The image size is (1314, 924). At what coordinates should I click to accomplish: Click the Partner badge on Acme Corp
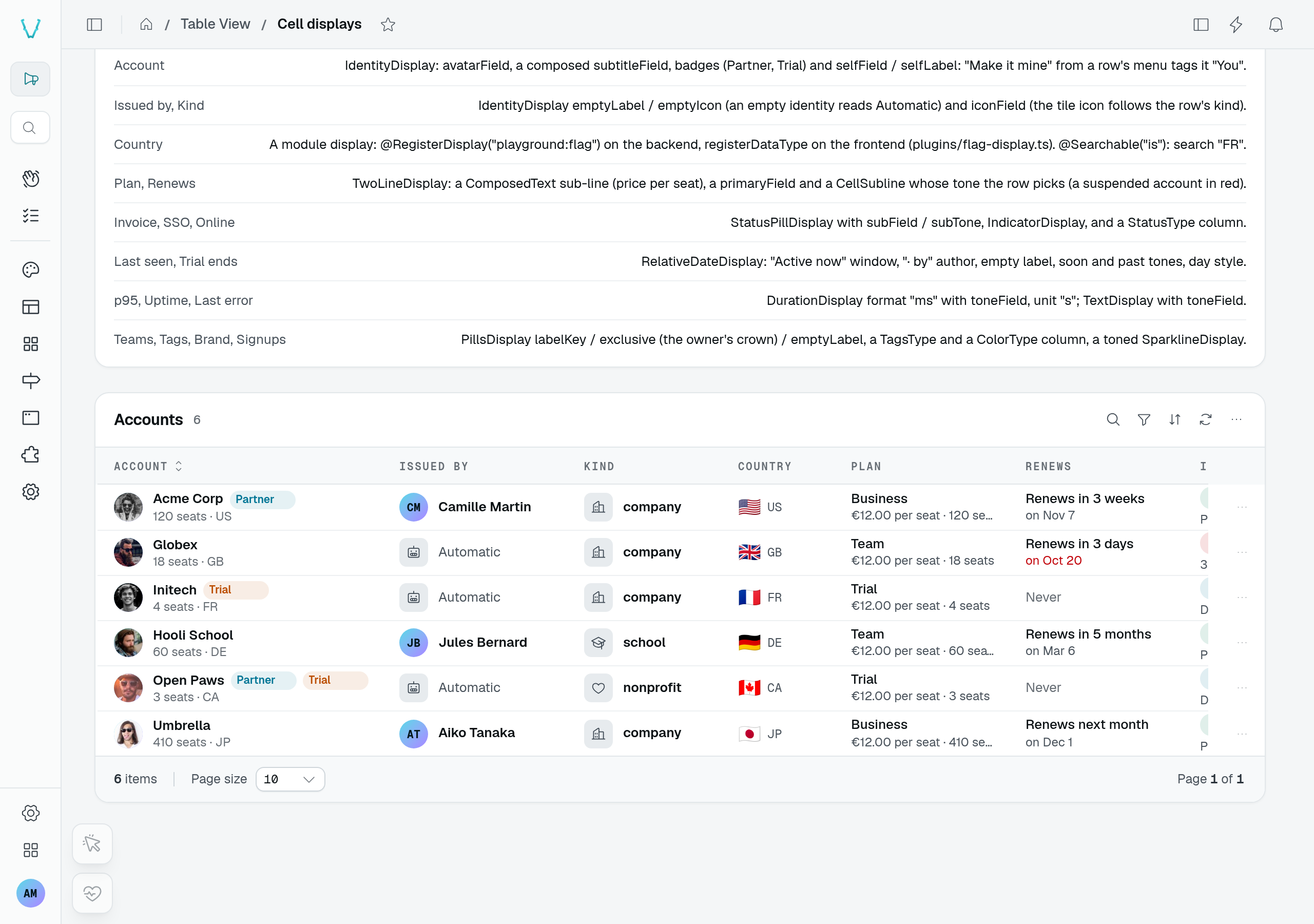tap(262, 499)
